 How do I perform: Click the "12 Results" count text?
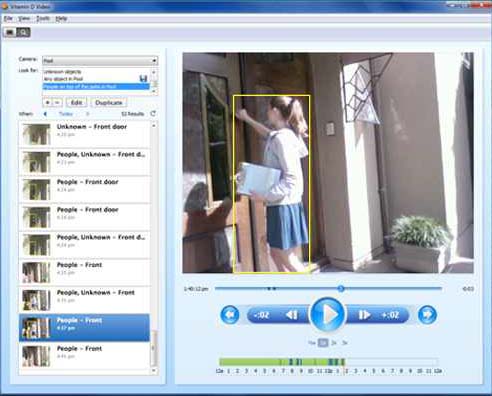tap(133, 114)
